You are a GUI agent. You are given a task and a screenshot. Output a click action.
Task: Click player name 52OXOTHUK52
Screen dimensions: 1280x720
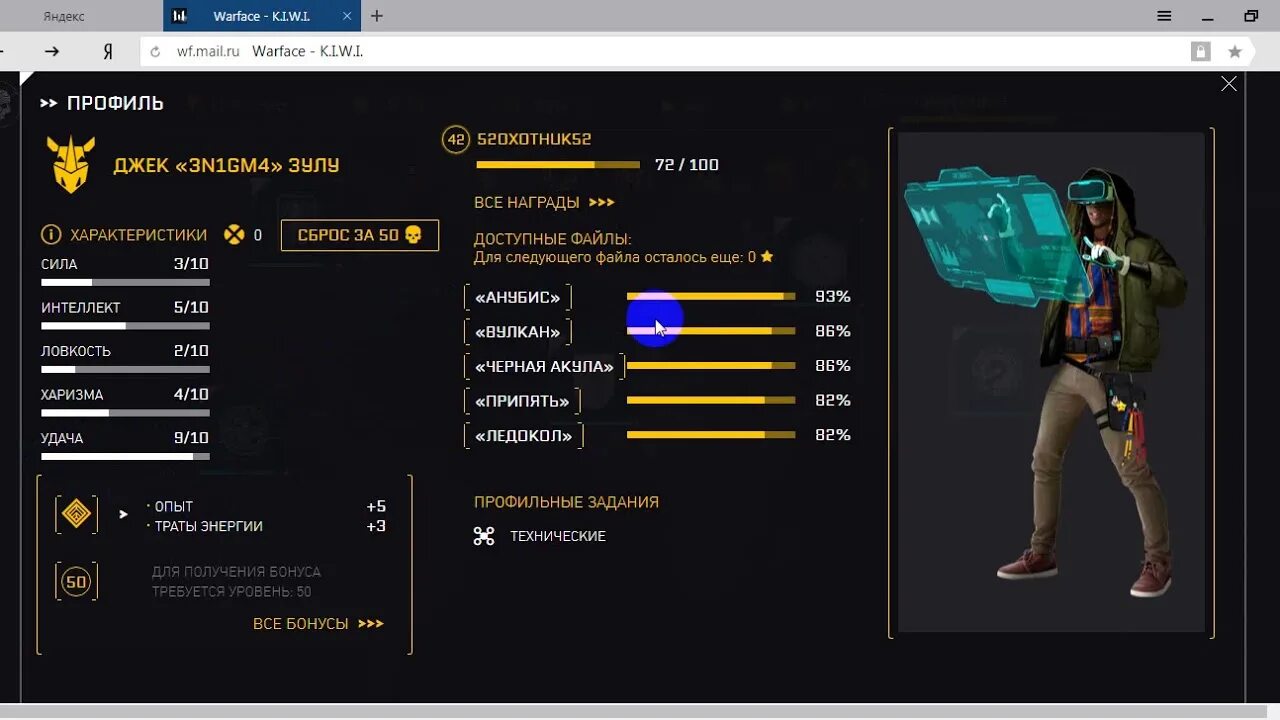534,139
